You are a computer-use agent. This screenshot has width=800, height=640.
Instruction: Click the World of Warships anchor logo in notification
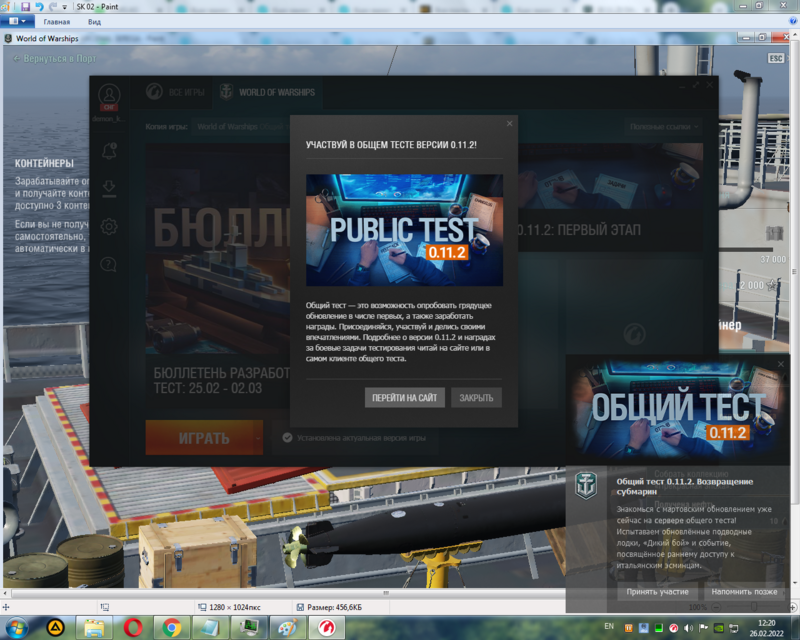(586, 485)
